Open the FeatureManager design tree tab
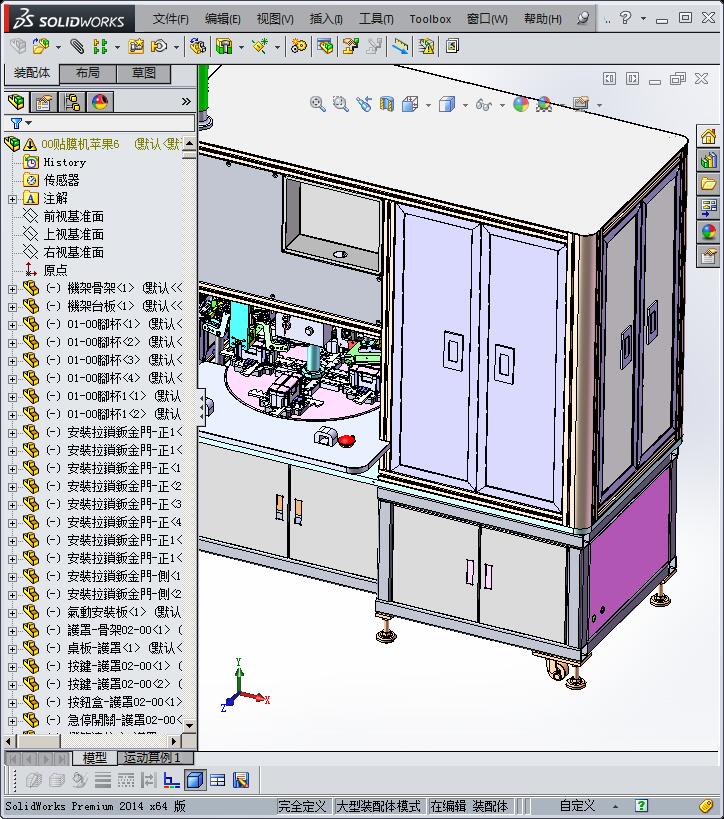This screenshot has height=819, width=724. coord(16,101)
